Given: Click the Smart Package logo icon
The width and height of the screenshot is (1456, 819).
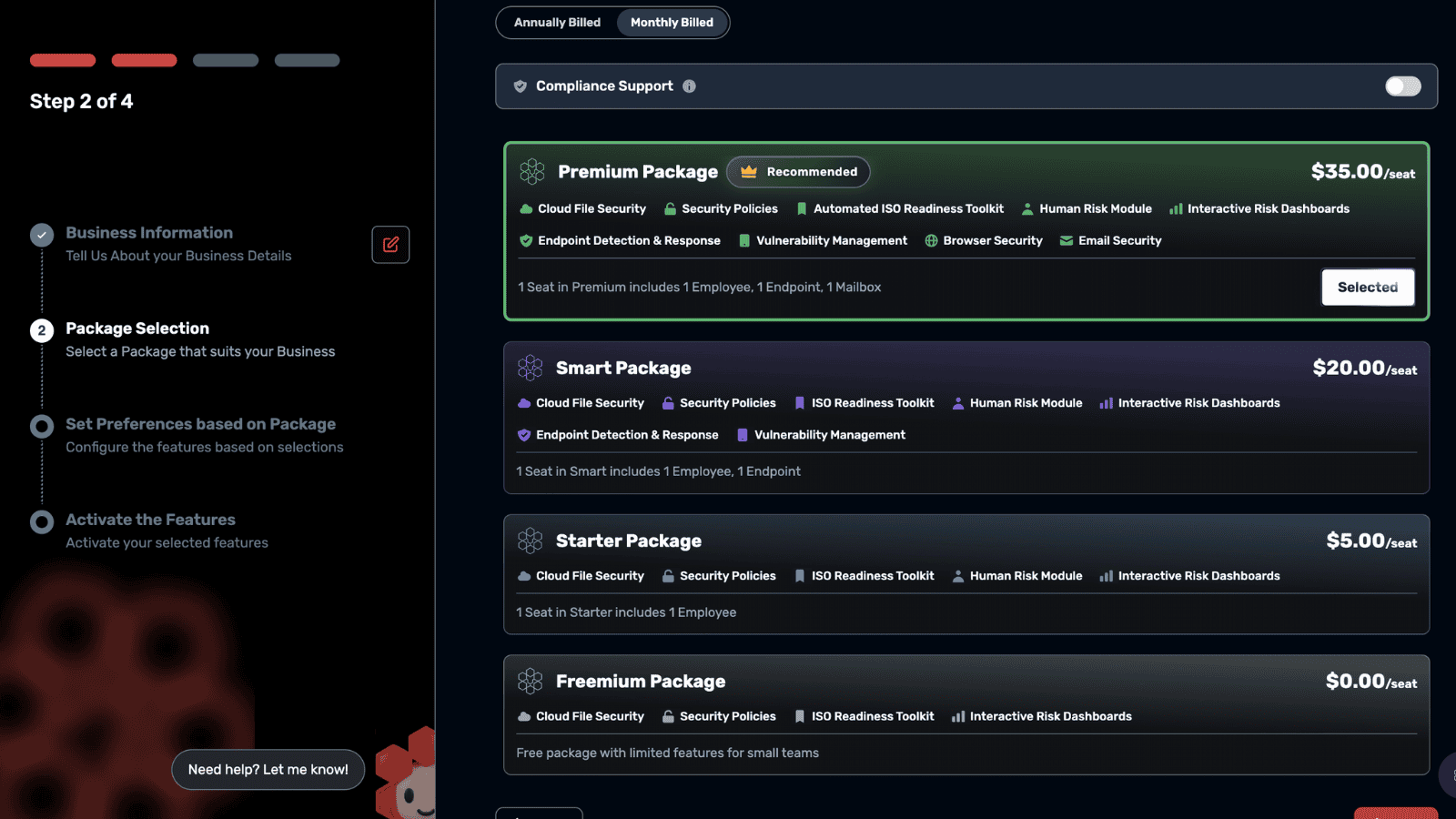Looking at the screenshot, I should [x=531, y=368].
